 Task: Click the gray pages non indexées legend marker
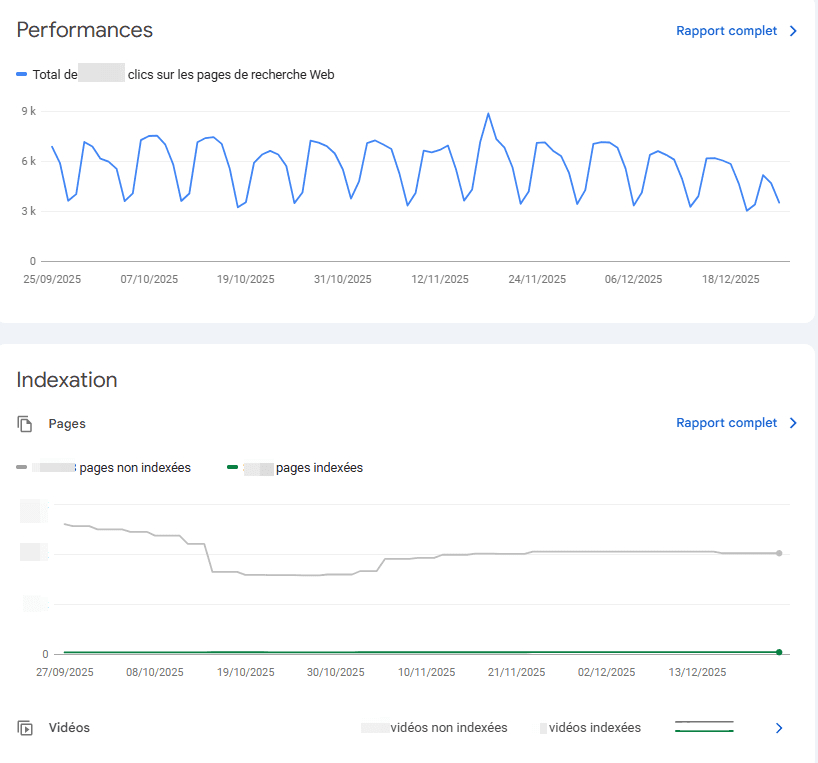(21, 467)
